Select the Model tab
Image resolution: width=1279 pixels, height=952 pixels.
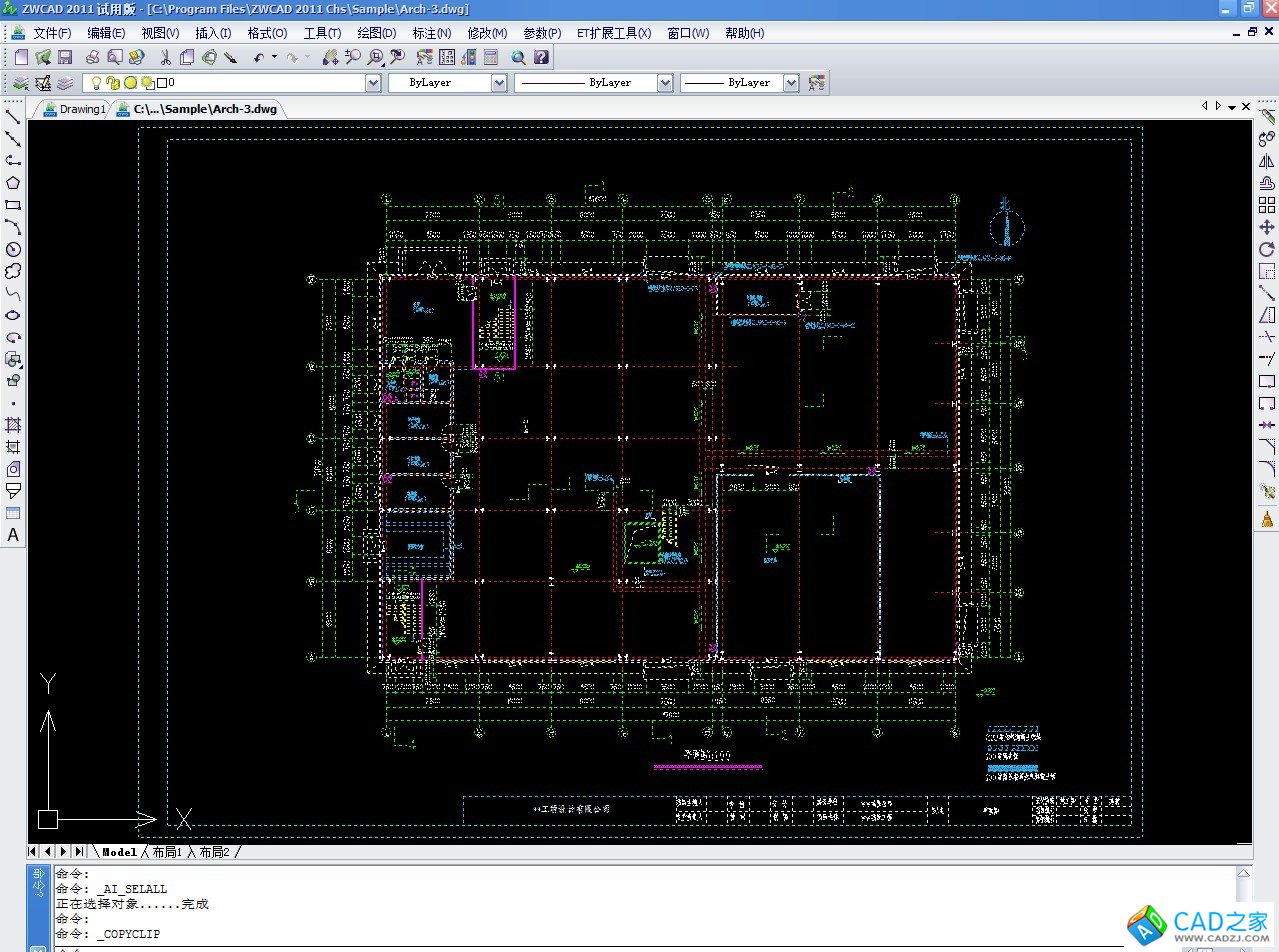(120, 852)
